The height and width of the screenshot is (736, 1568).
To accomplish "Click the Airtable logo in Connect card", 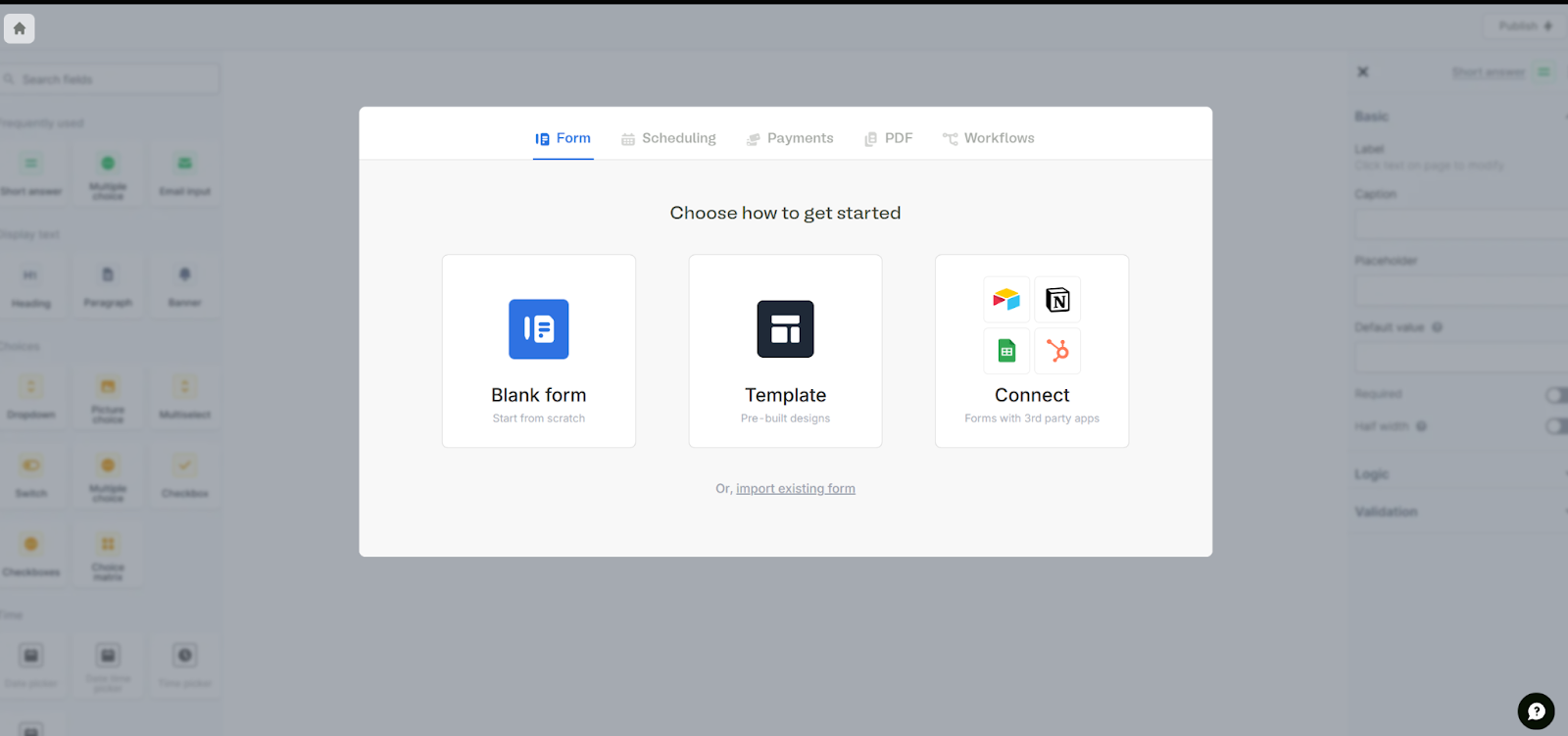I will click(x=1006, y=300).
